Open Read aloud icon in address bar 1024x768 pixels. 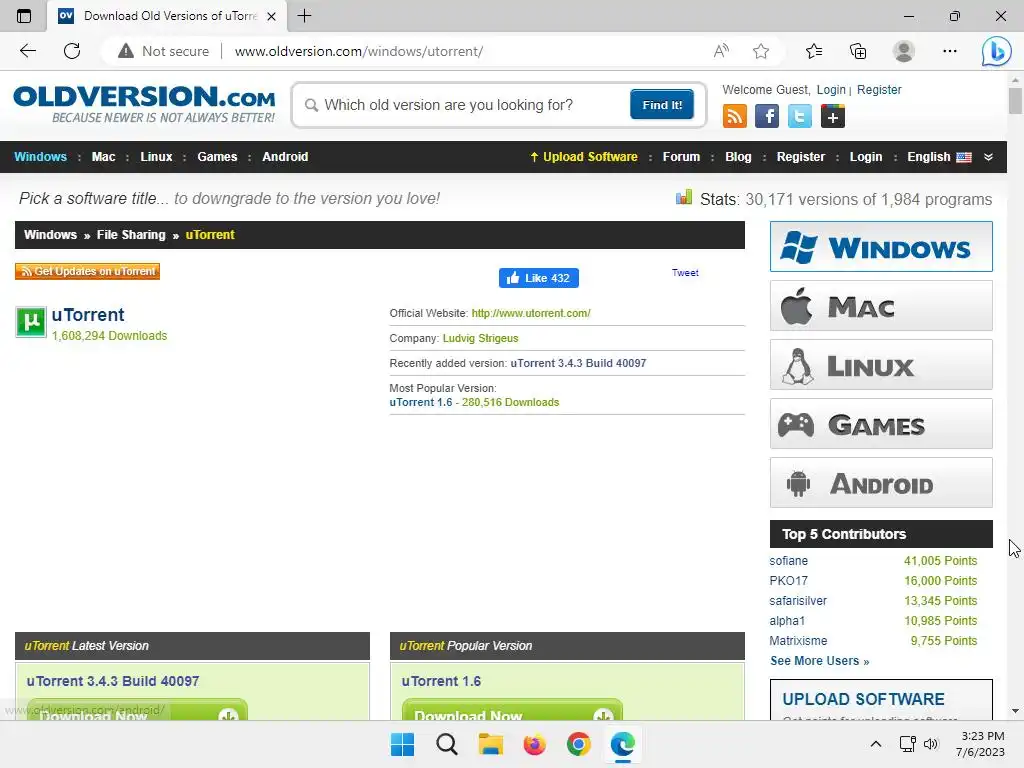(x=721, y=51)
